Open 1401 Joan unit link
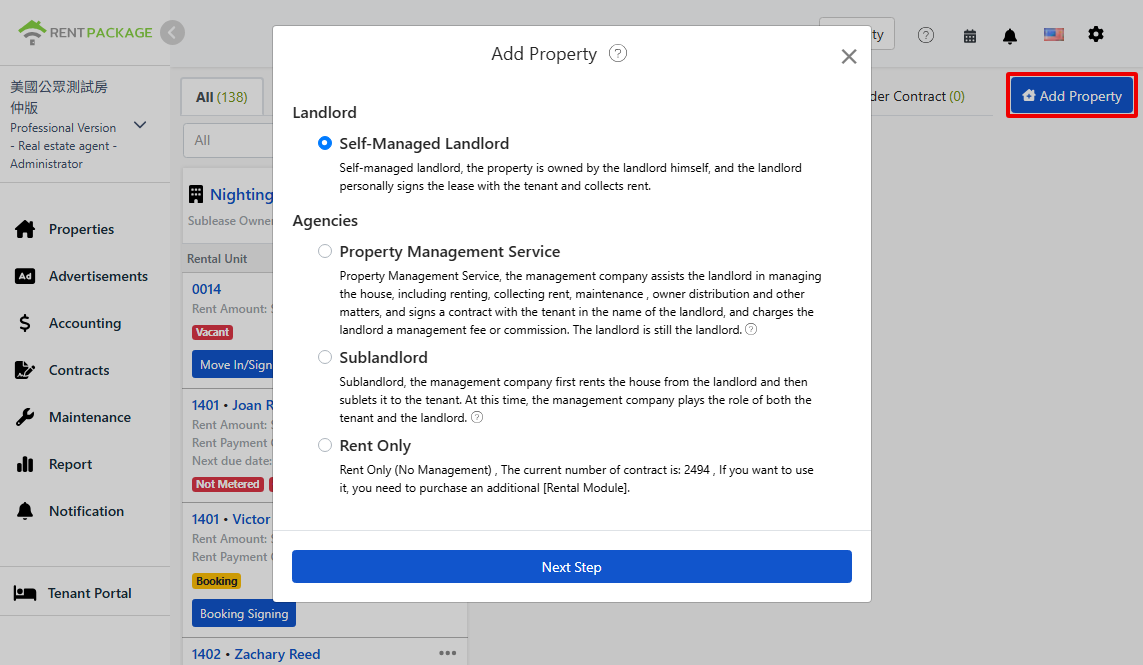This screenshot has width=1143, height=665. tap(233, 405)
